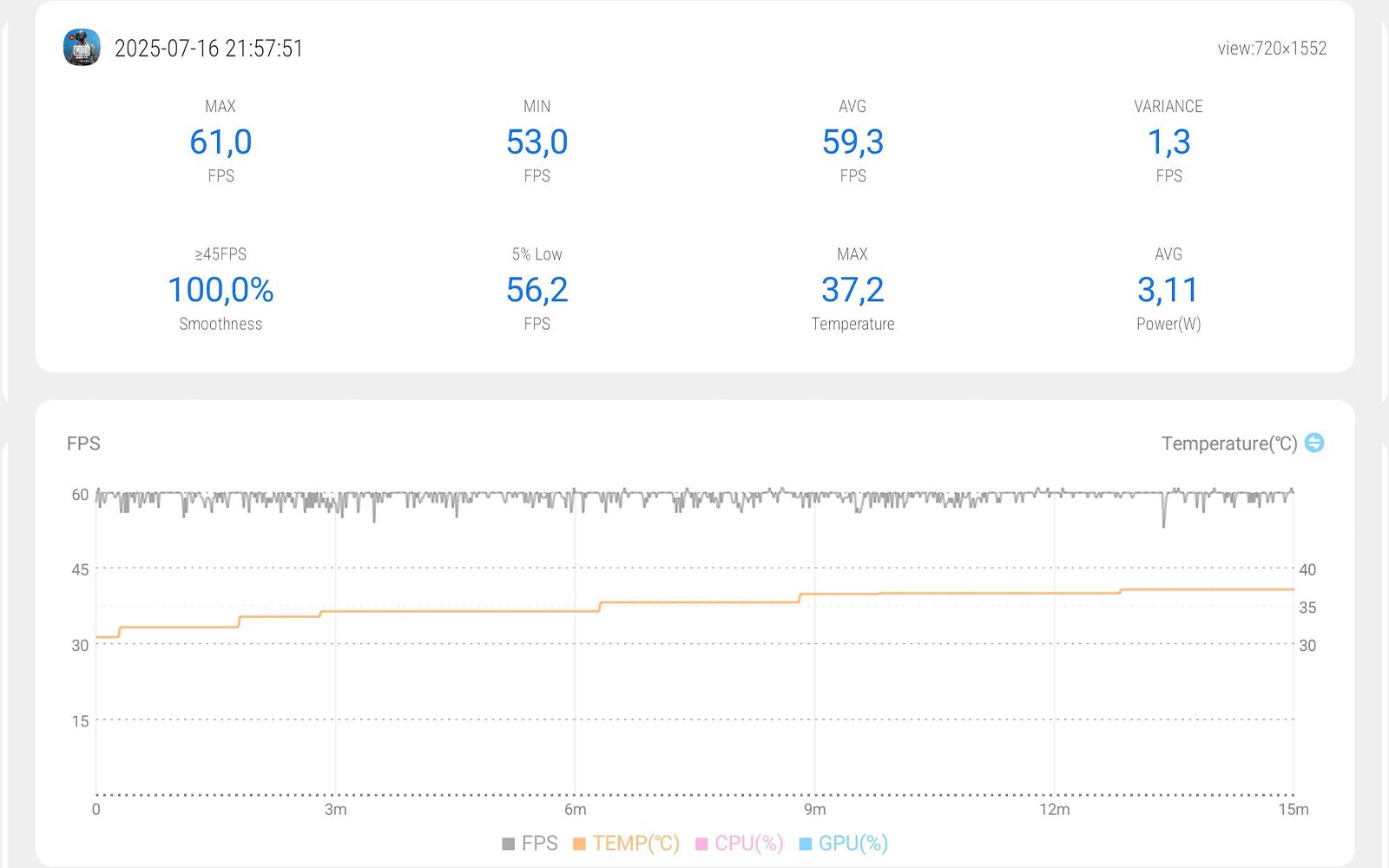
Task: Click the Power(W) label
Action: pyautogui.click(x=1168, y=324)
